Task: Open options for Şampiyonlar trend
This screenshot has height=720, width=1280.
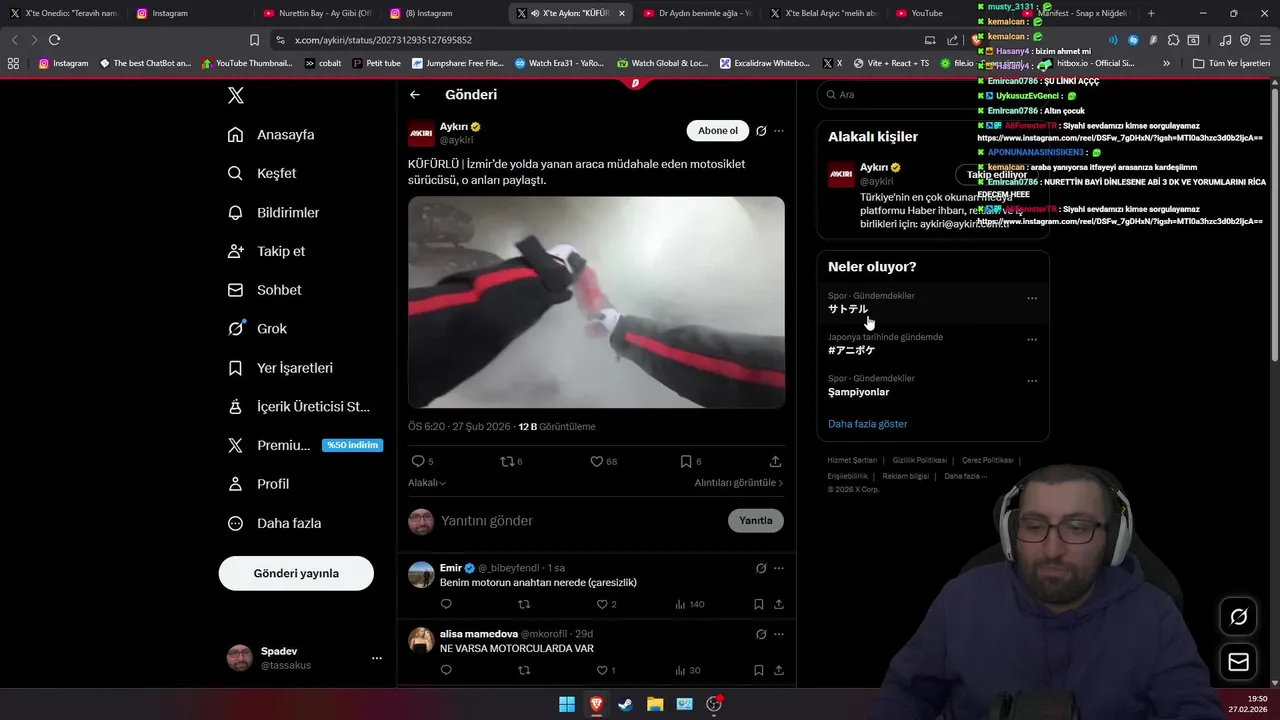Action: pos(1032,380)
